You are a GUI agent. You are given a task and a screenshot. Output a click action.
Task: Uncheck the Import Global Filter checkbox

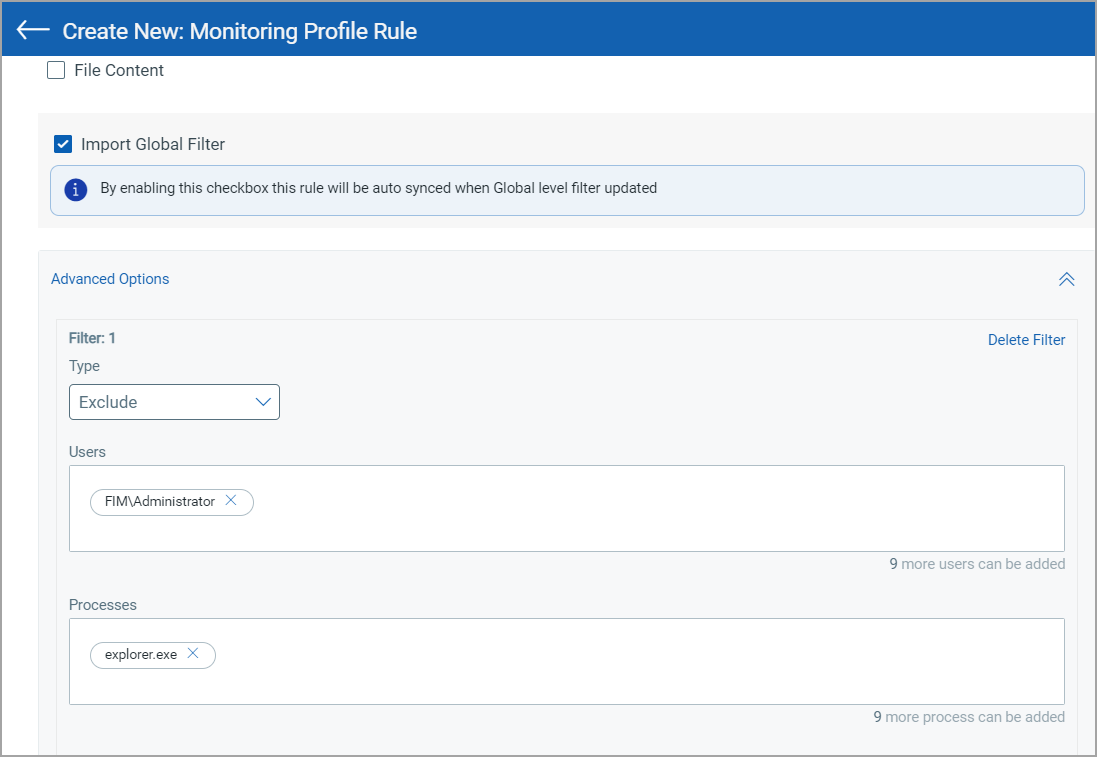tap(63, 144)
